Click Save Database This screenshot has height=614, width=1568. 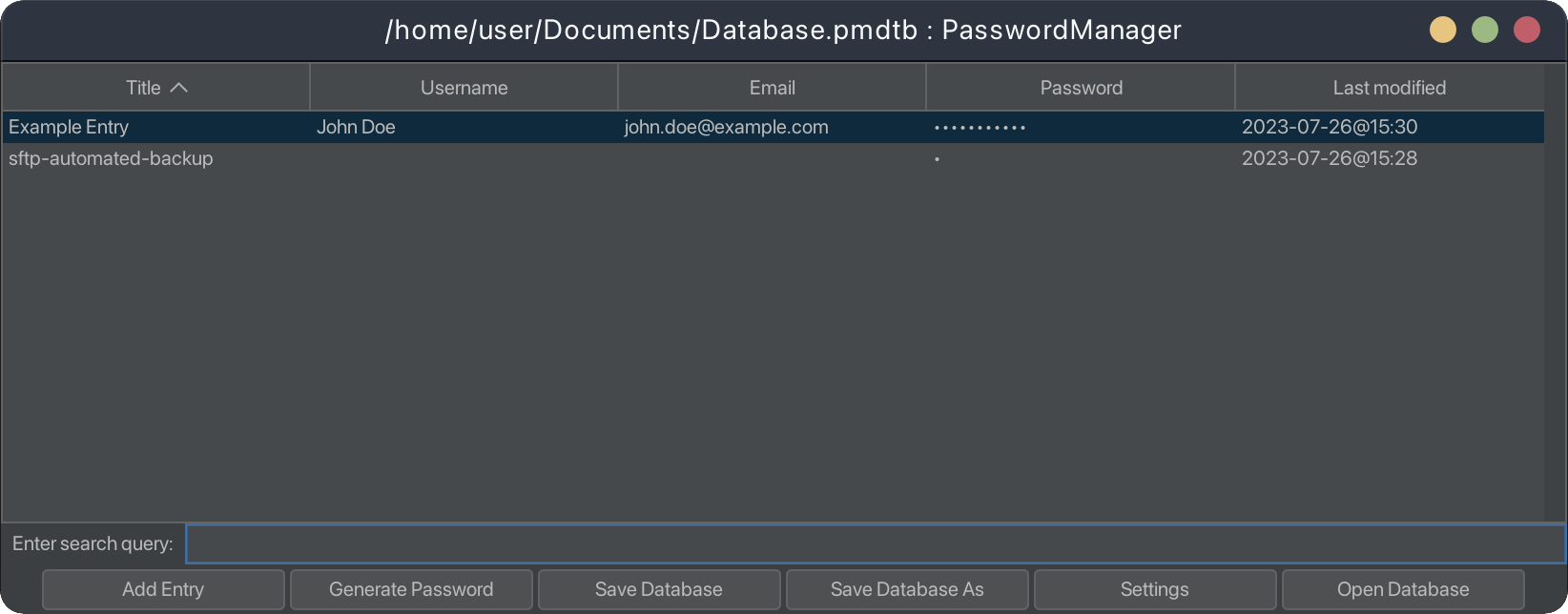(x=659, y=589)
